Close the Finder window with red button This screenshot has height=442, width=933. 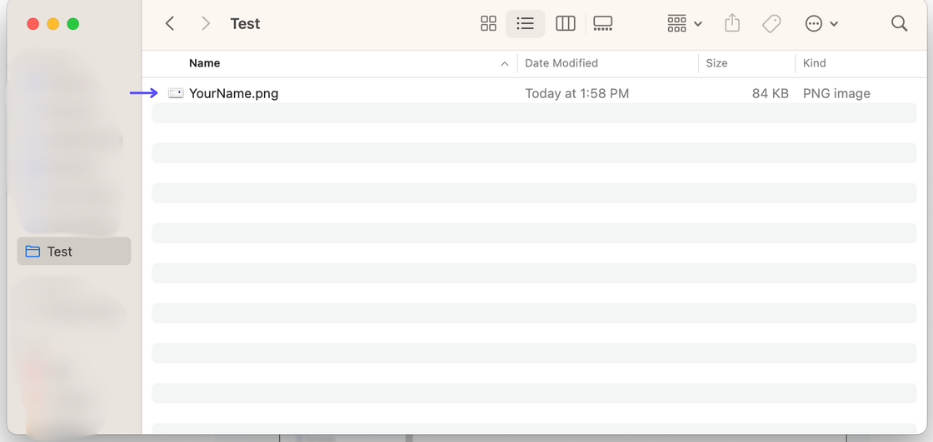[x=33, y=24]
